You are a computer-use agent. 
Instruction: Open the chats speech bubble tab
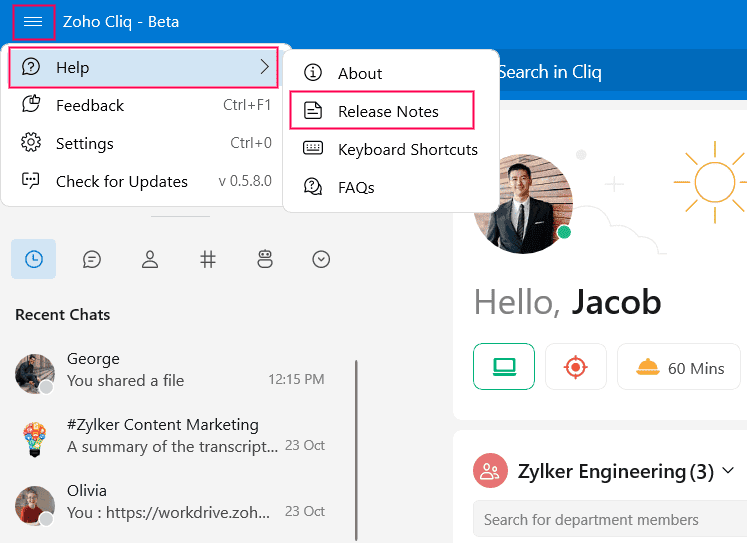point(92,259)
